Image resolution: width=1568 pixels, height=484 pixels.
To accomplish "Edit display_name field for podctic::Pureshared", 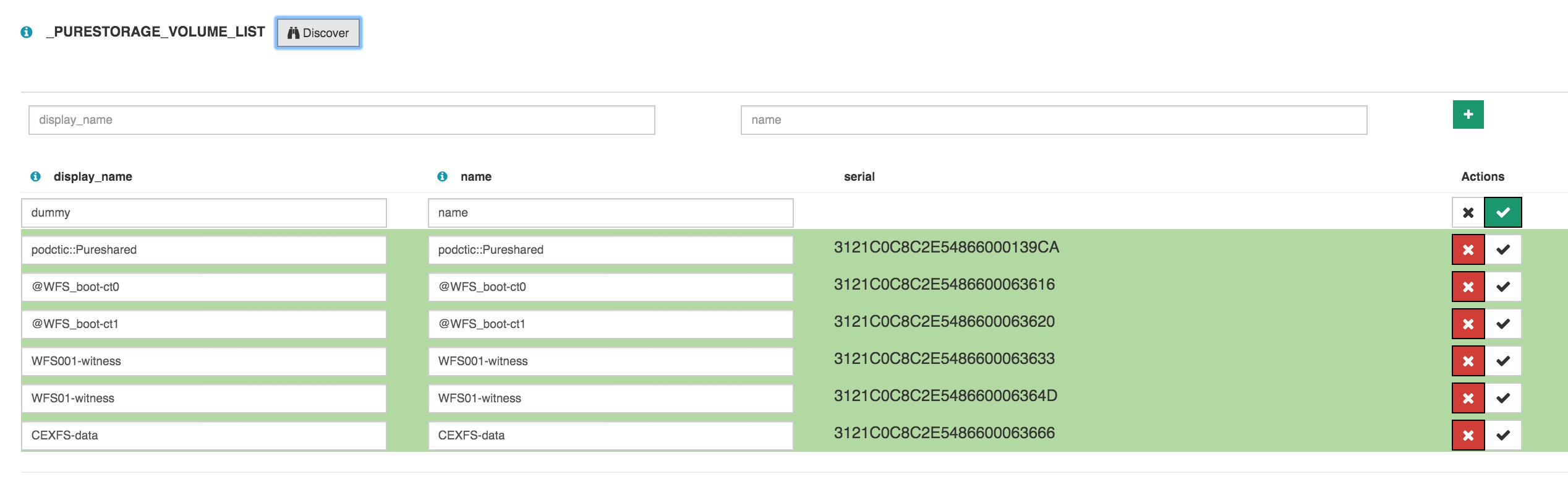I will pyautogui.click(x=204, y=250).
